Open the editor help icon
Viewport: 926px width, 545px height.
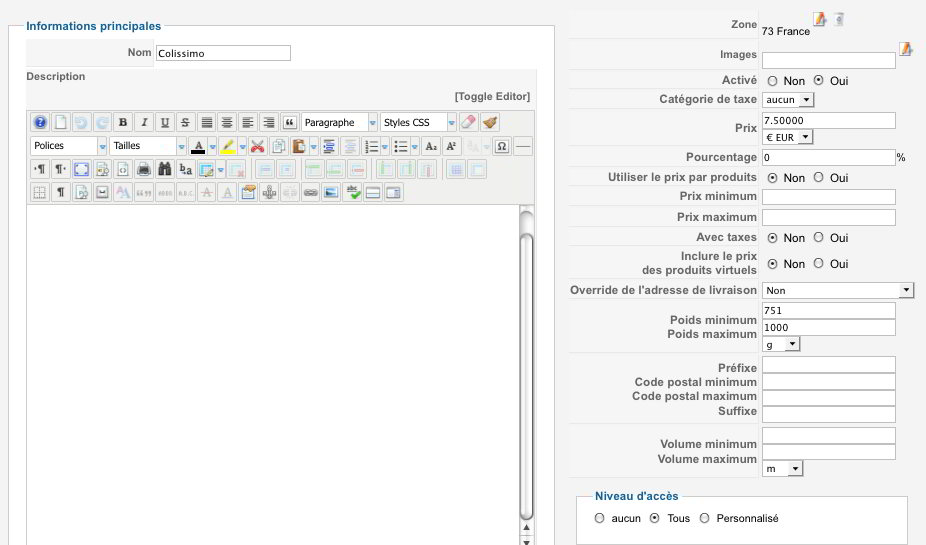[x=40, y=122]
